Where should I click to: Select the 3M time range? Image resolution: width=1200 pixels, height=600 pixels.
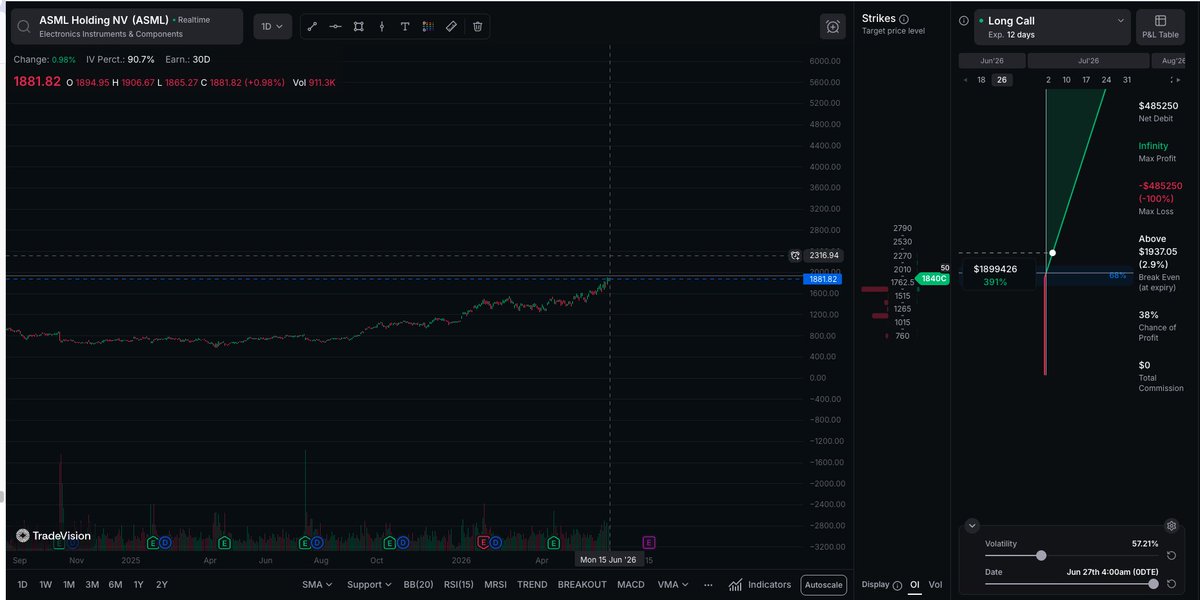[92, 585]
